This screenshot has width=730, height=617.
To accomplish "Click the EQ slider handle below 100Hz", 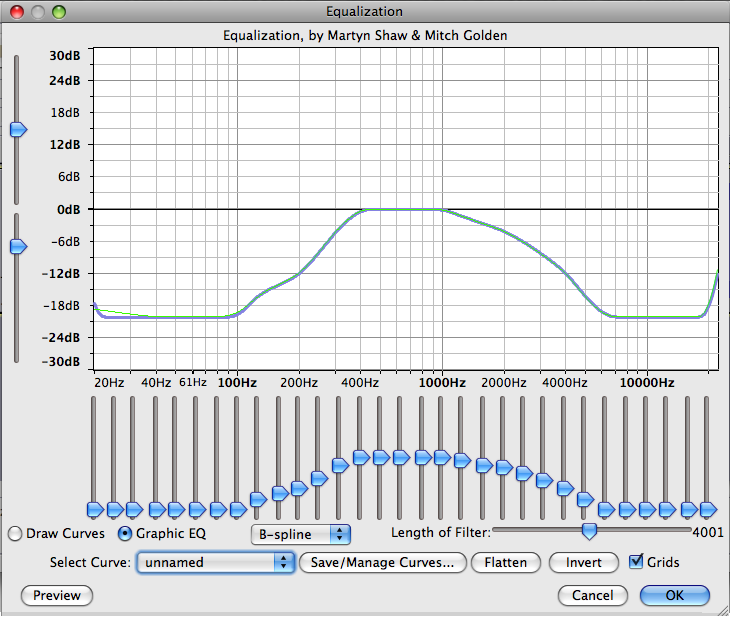I will (237, 509).
